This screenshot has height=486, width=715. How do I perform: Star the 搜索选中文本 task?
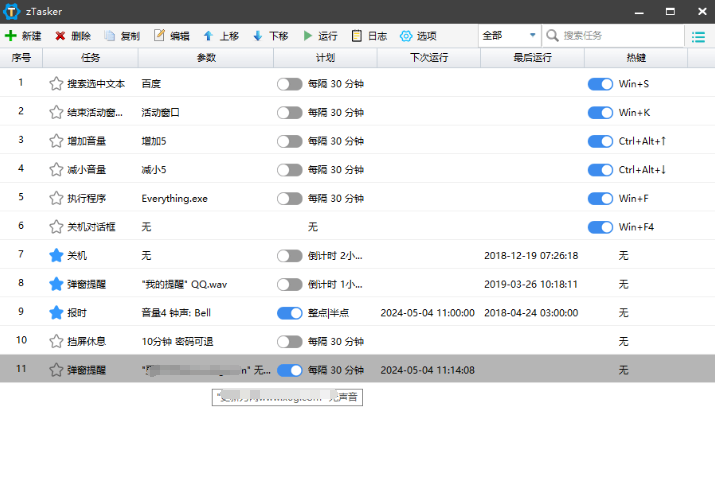click(56, 84)
